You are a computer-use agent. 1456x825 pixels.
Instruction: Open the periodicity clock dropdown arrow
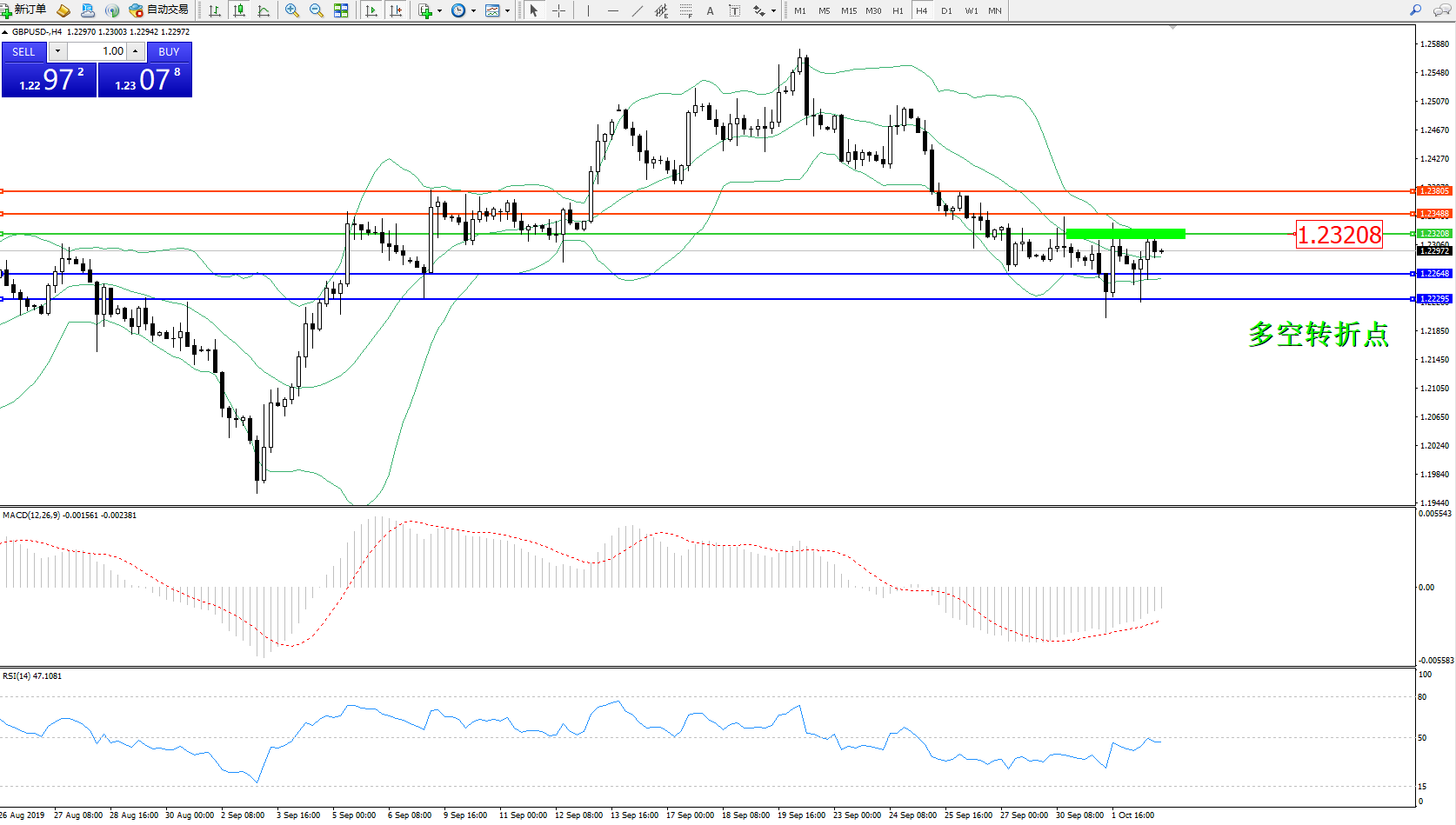tap(473, 11)
